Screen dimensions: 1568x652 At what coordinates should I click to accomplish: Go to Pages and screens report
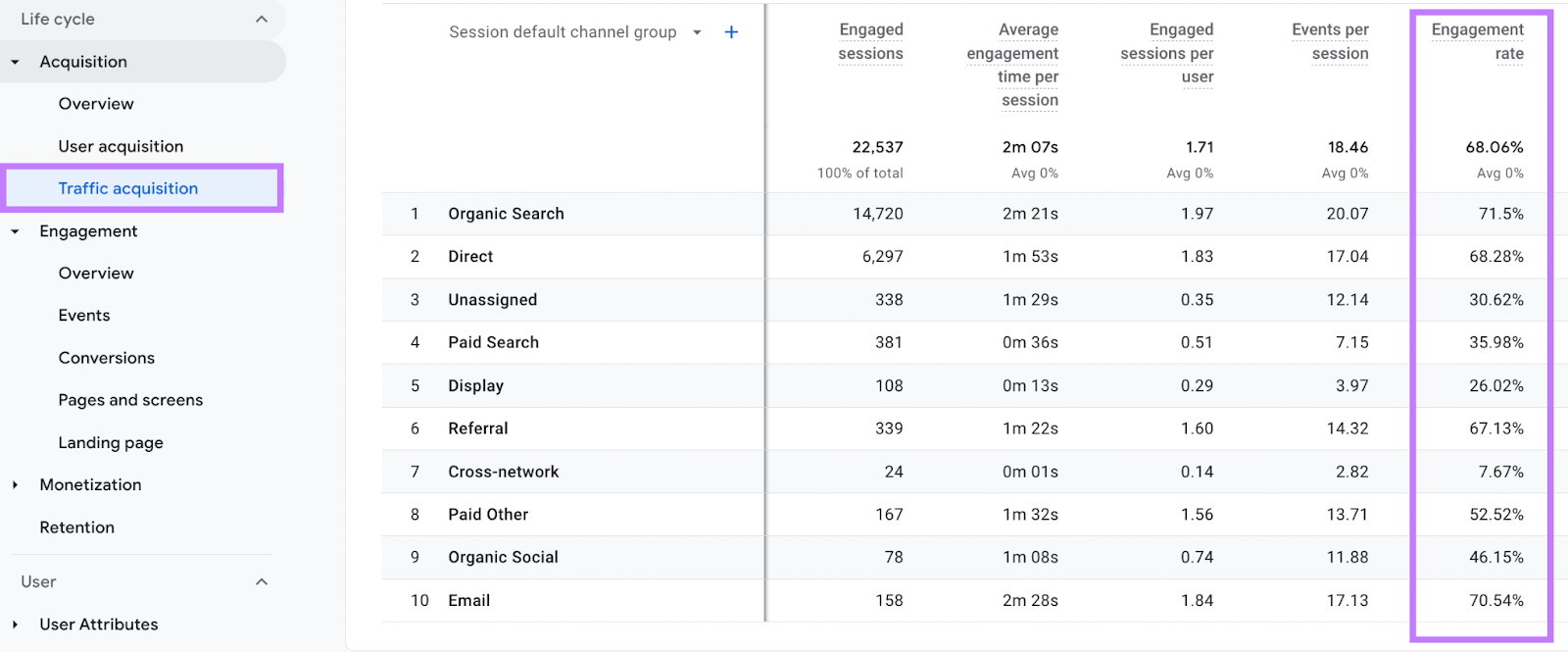(130, 400)
